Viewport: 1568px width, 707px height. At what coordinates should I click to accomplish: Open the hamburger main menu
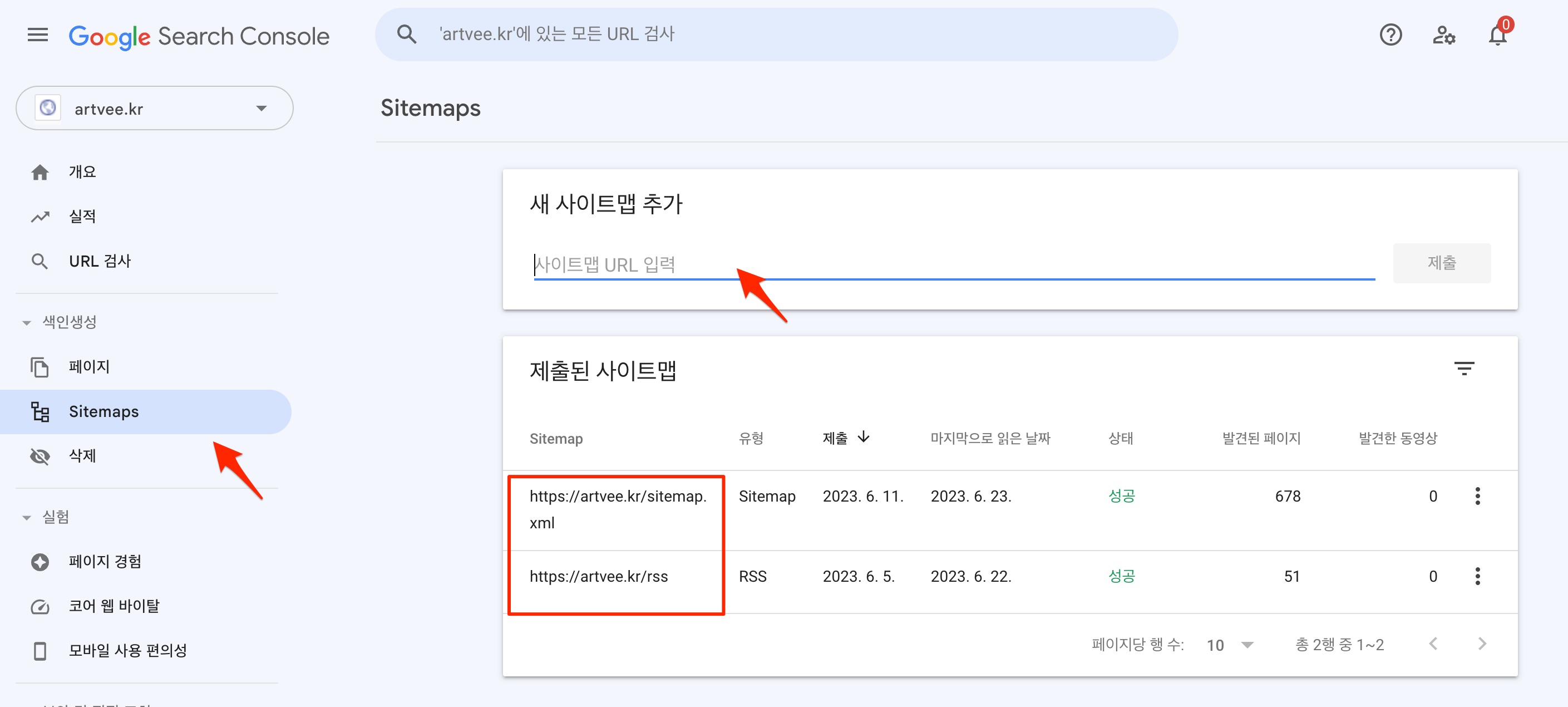(38, 35)
